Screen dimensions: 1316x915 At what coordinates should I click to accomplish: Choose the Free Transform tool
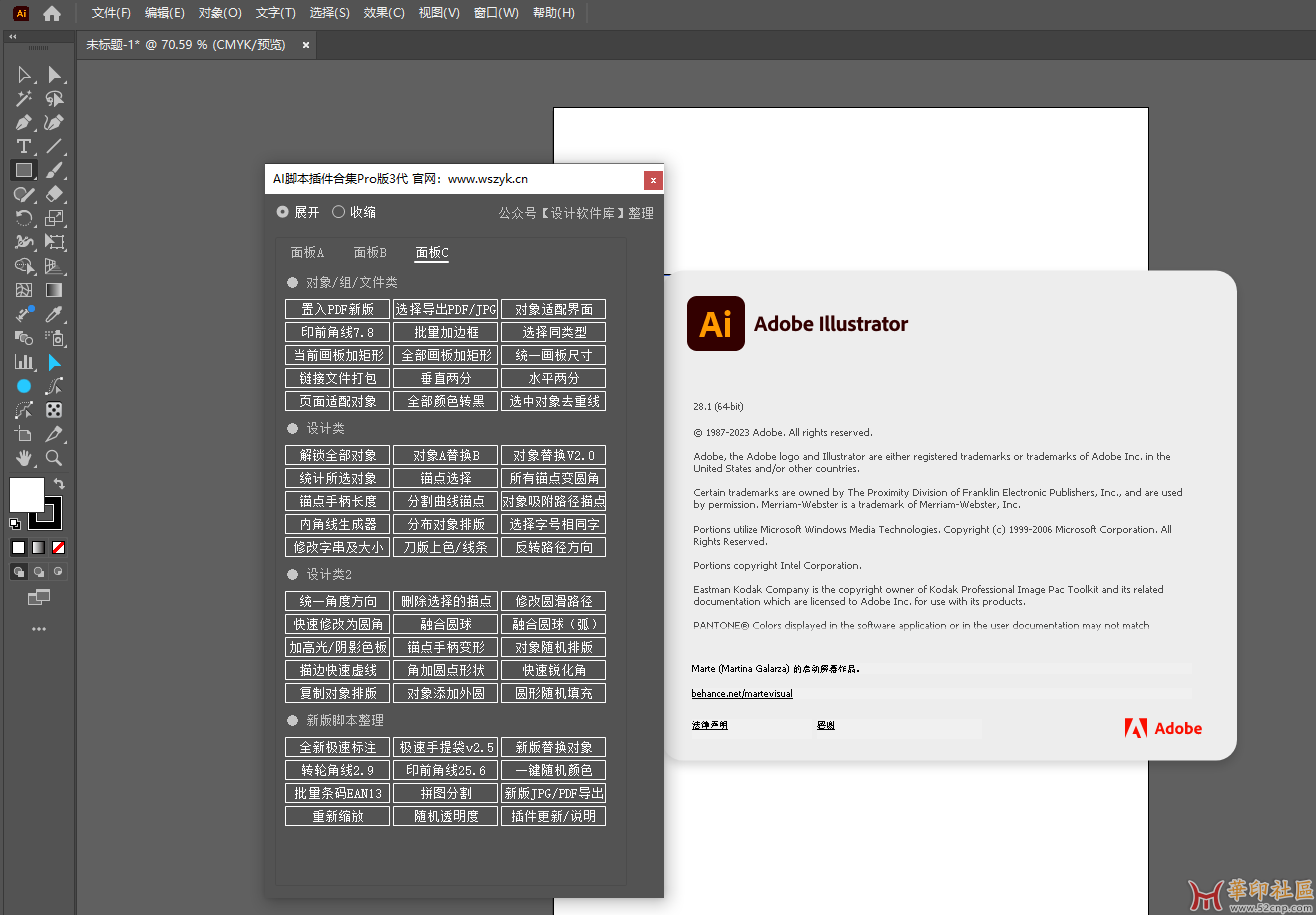54,242
